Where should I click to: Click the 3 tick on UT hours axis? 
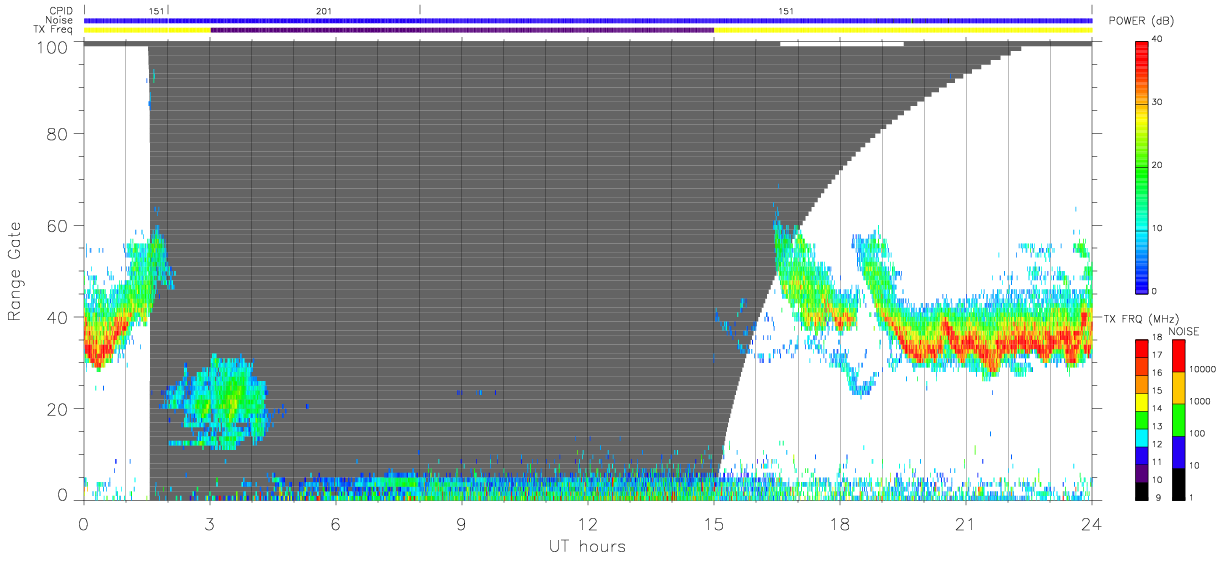tap(210, 524)
